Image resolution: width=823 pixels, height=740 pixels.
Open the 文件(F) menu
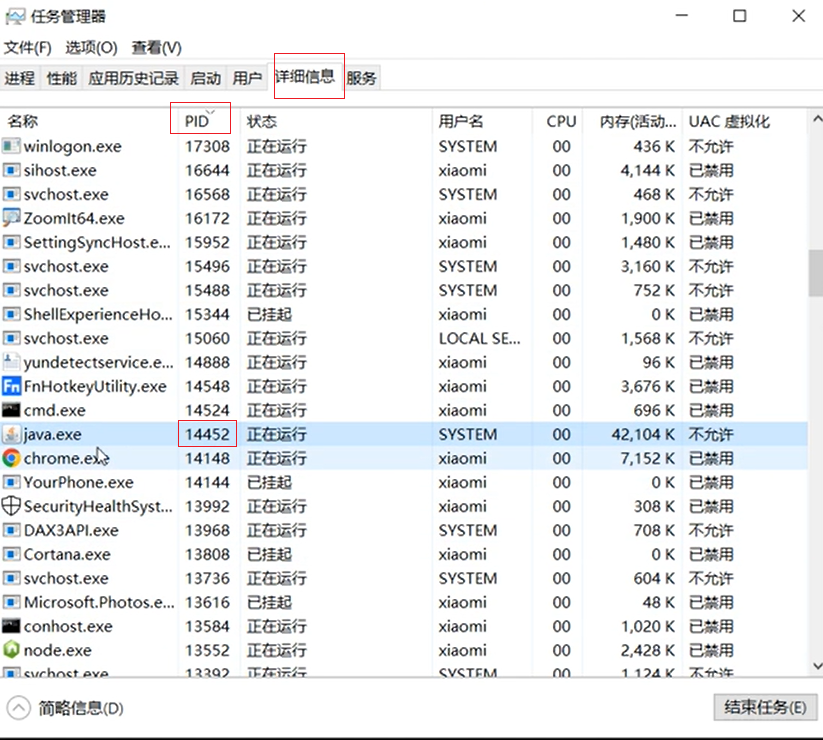tap(28, 48)
